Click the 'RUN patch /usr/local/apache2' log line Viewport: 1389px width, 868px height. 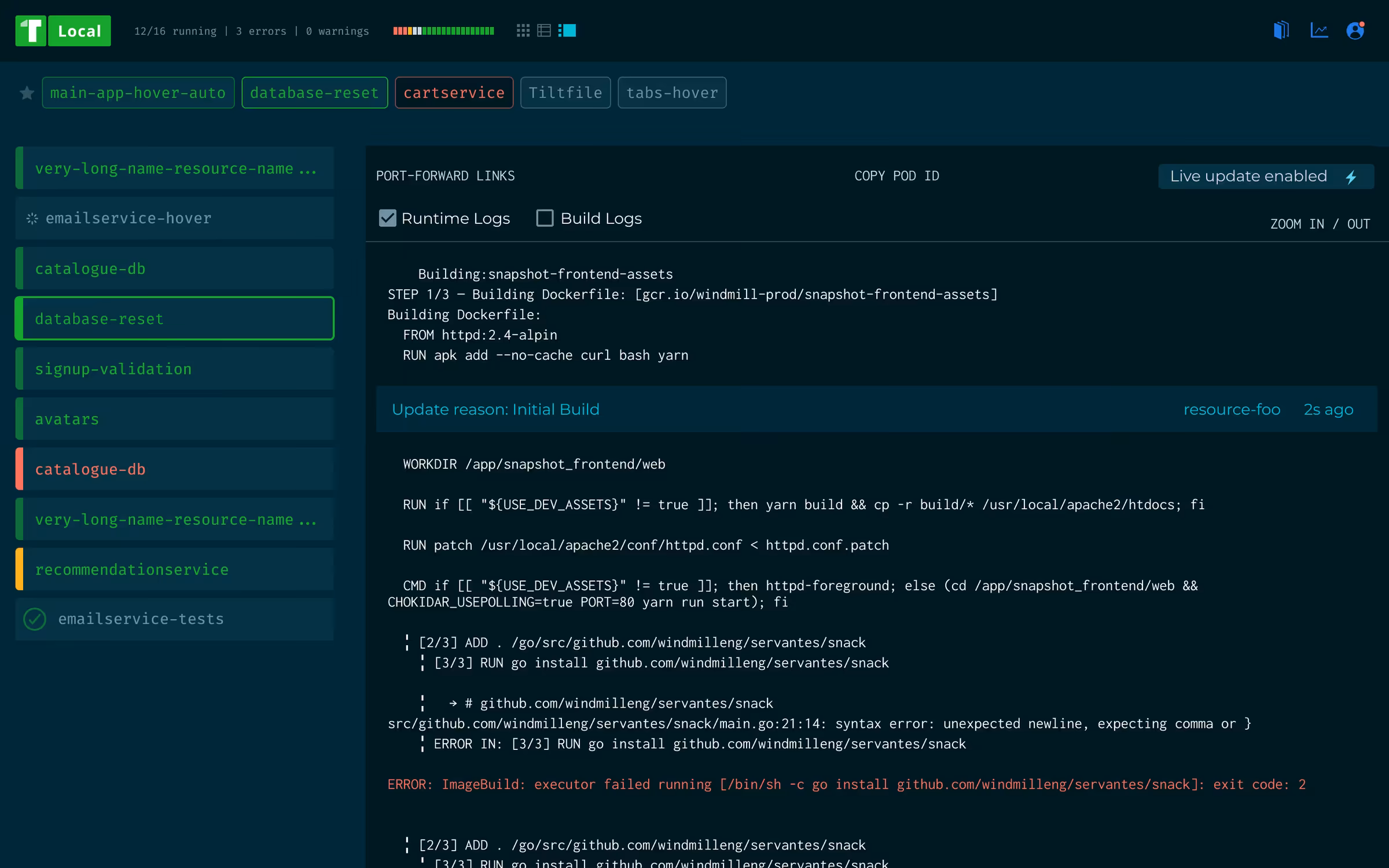[646, 545]
